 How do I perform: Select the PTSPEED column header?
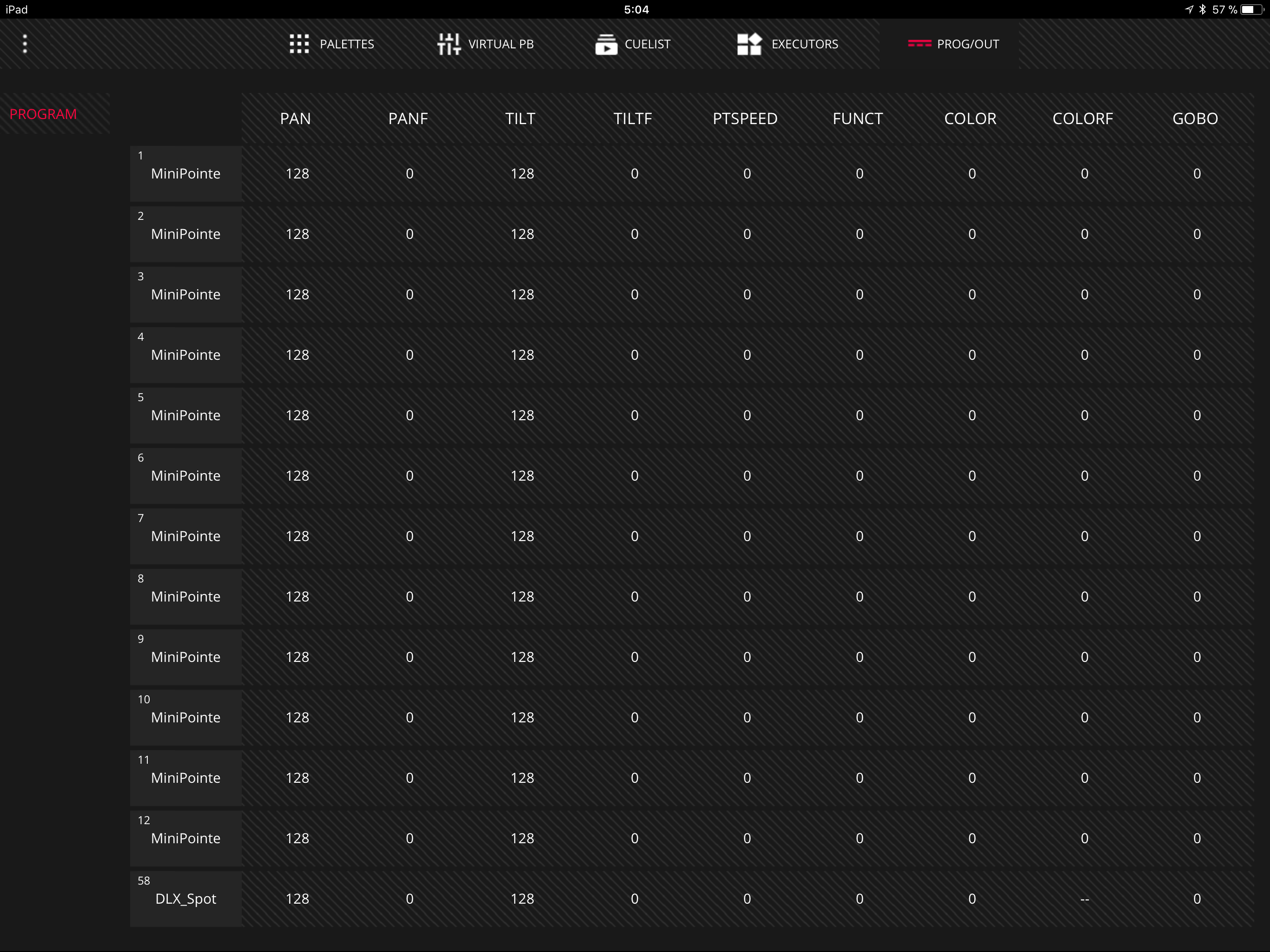745,118
